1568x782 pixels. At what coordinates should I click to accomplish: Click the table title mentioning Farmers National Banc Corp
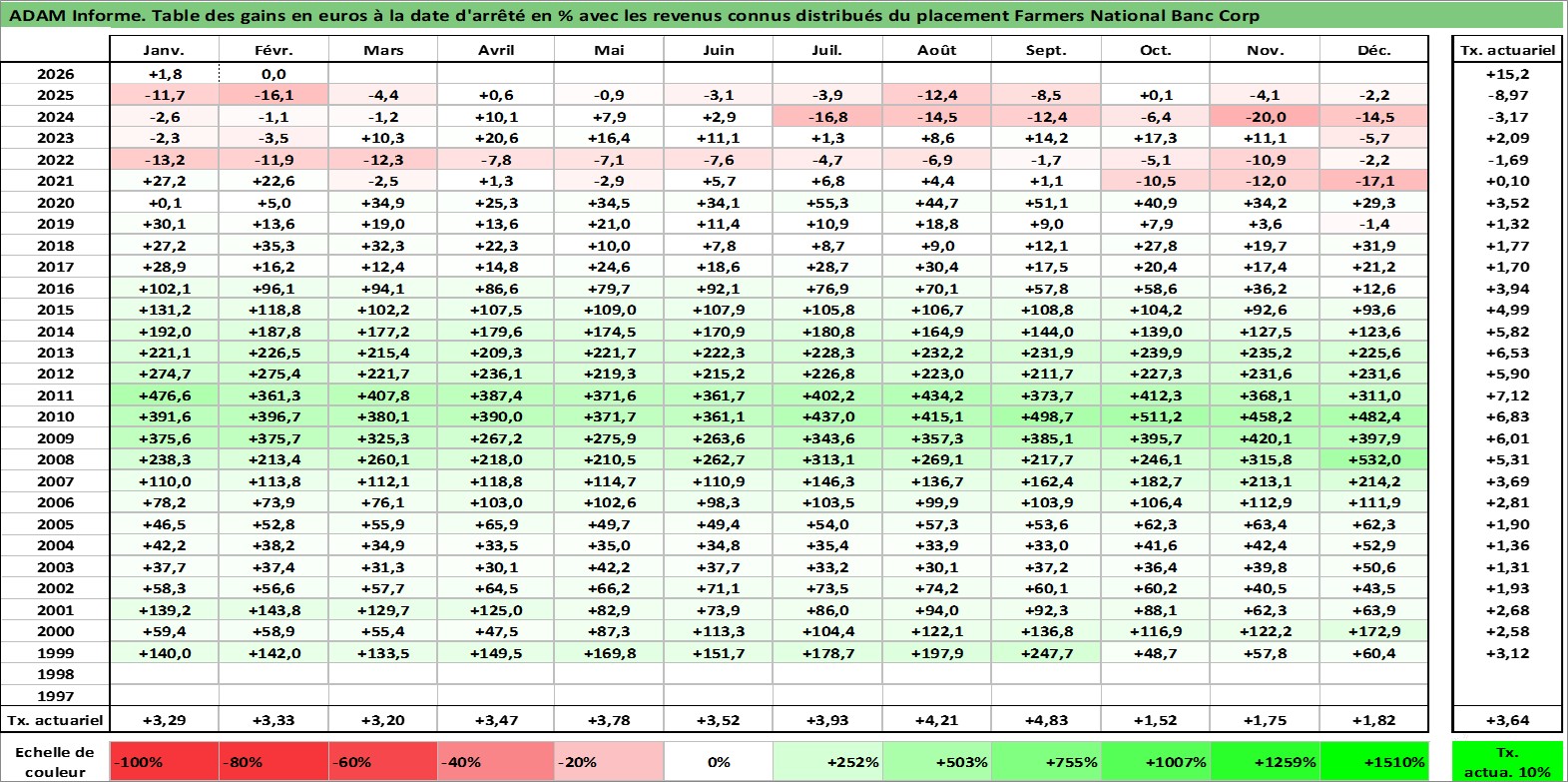(634, 15)
